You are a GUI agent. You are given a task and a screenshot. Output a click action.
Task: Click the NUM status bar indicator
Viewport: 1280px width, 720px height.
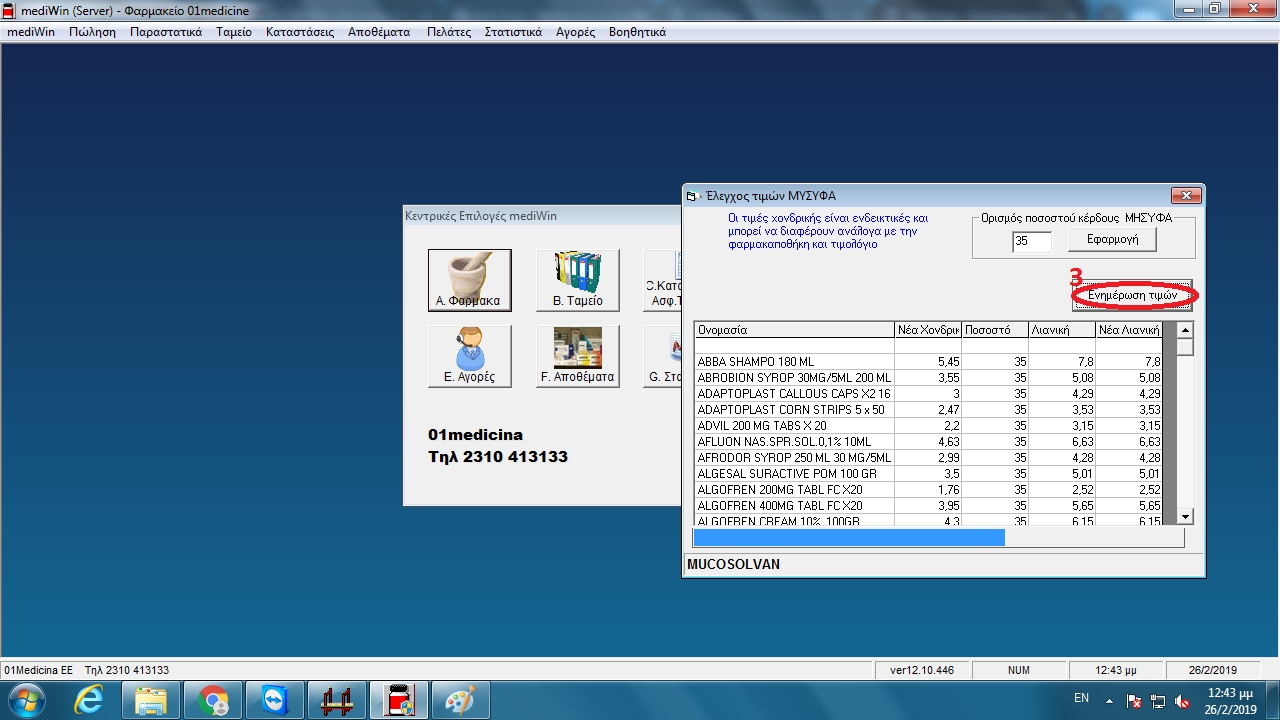click(1019, 670)
